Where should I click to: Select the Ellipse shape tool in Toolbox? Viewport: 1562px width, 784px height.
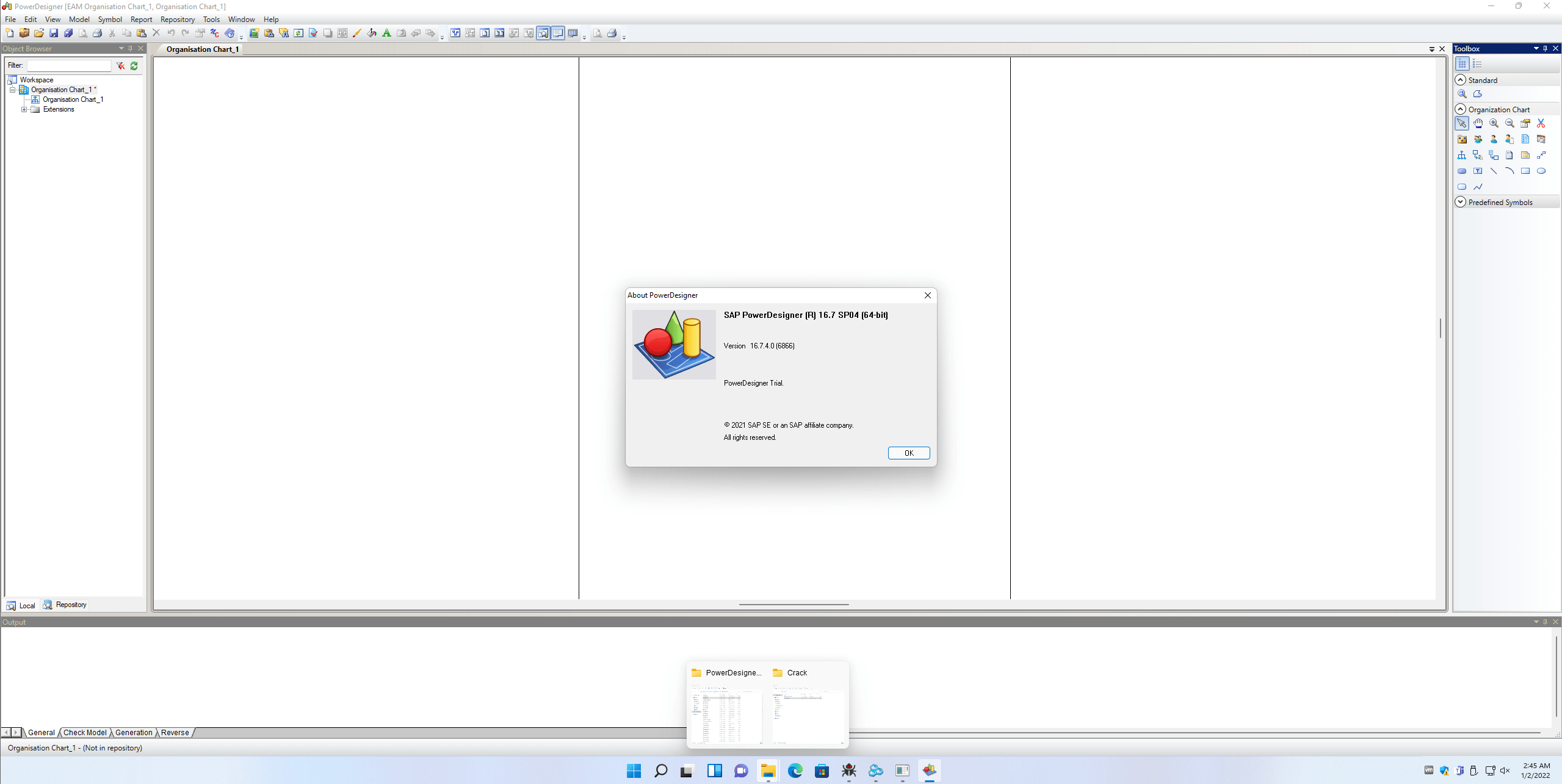click(1541, 171)
